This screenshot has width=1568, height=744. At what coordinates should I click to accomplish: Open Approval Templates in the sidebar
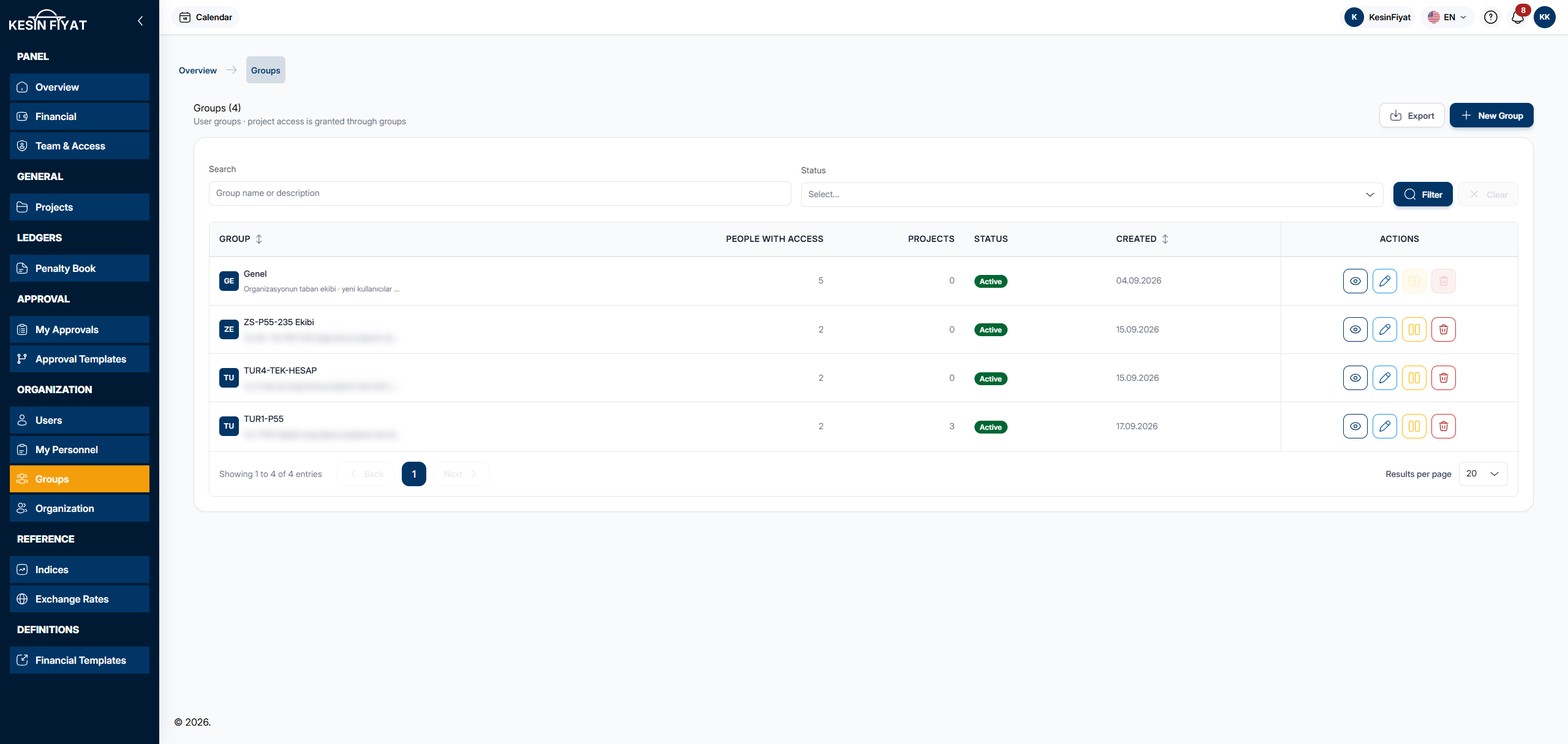point(79,359)
